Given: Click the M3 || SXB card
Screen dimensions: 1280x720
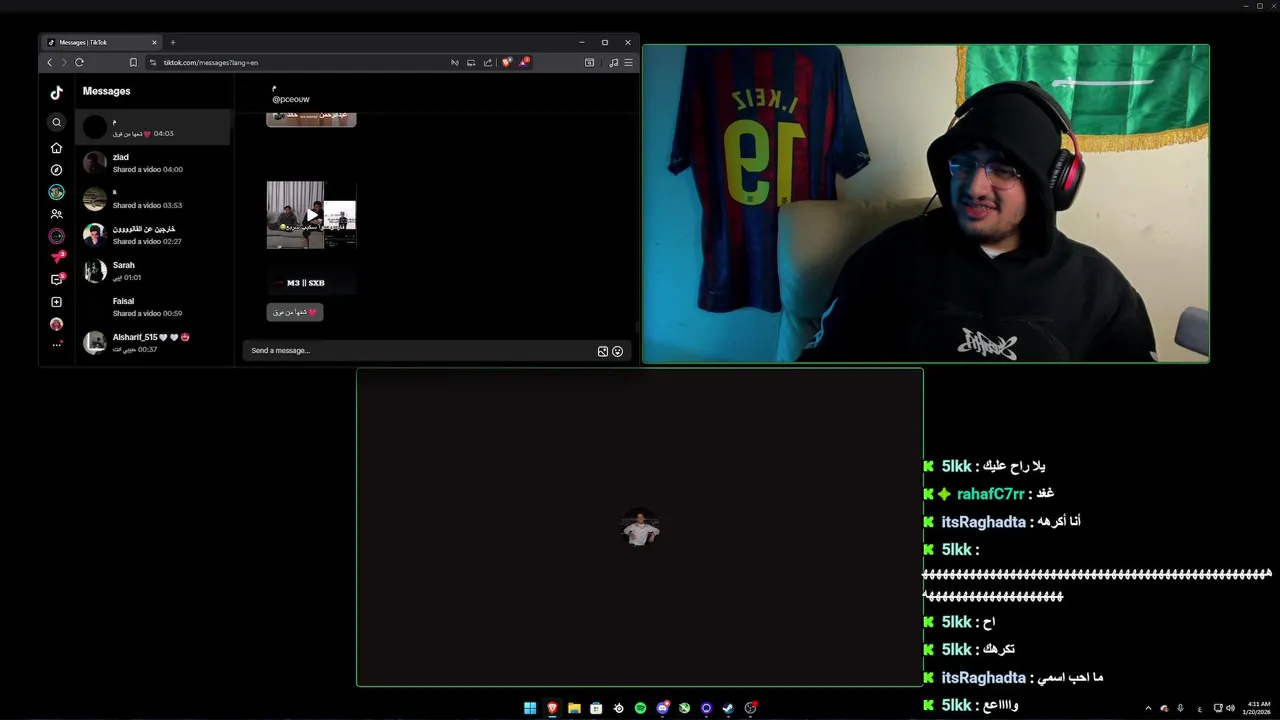Looking at the screenshot, I should (x=311, y=283).
